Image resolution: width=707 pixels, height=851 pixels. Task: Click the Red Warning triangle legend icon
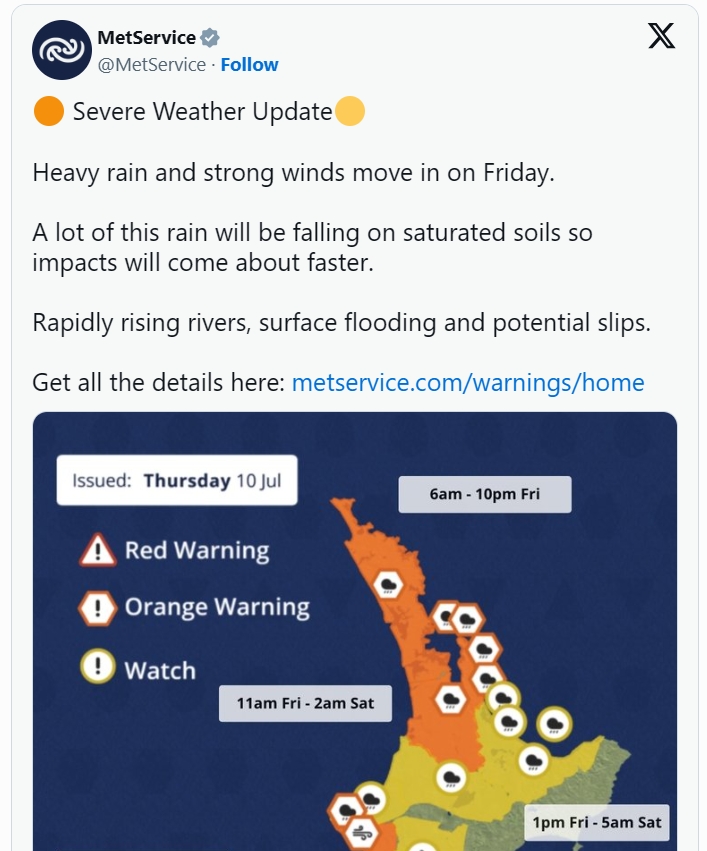click(98, 550)
